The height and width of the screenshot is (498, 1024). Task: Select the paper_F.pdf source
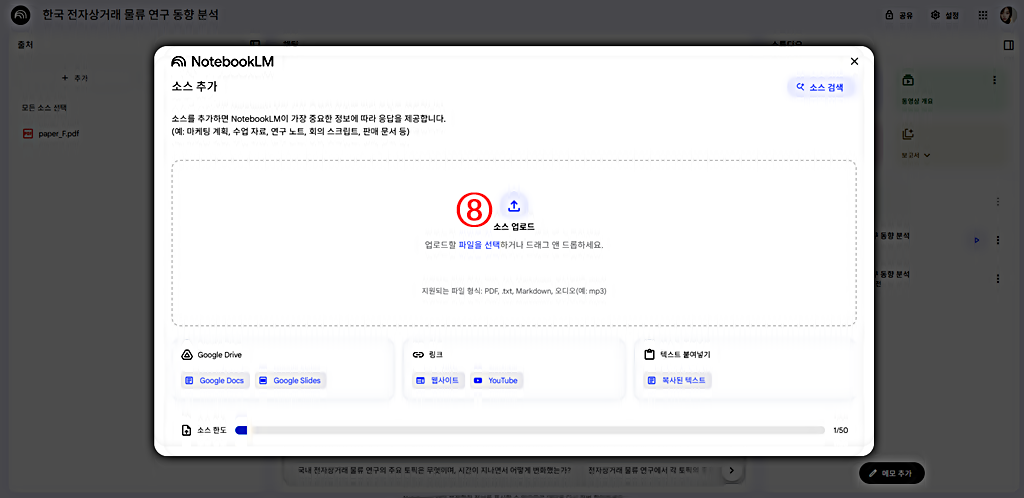click(59, 134)
